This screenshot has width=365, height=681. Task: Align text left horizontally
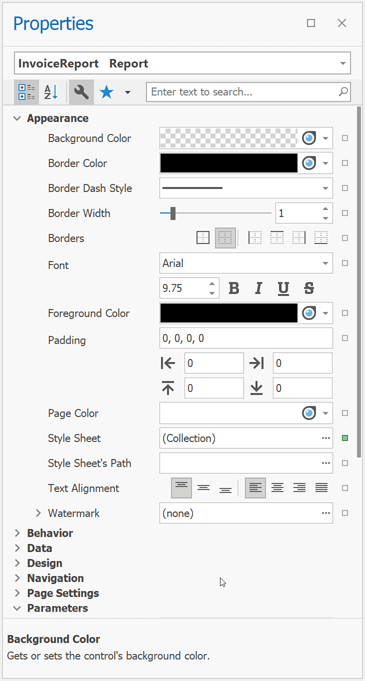coord(256,488)
